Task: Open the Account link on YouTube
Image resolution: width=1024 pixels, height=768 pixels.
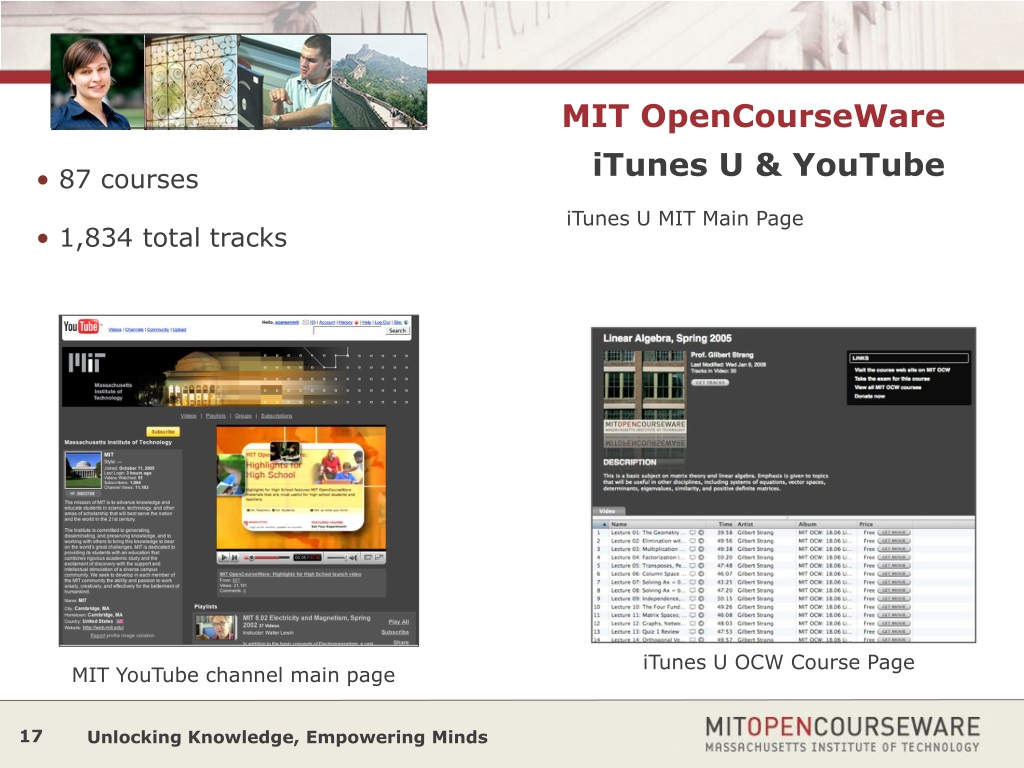Action: pos(327,323)
